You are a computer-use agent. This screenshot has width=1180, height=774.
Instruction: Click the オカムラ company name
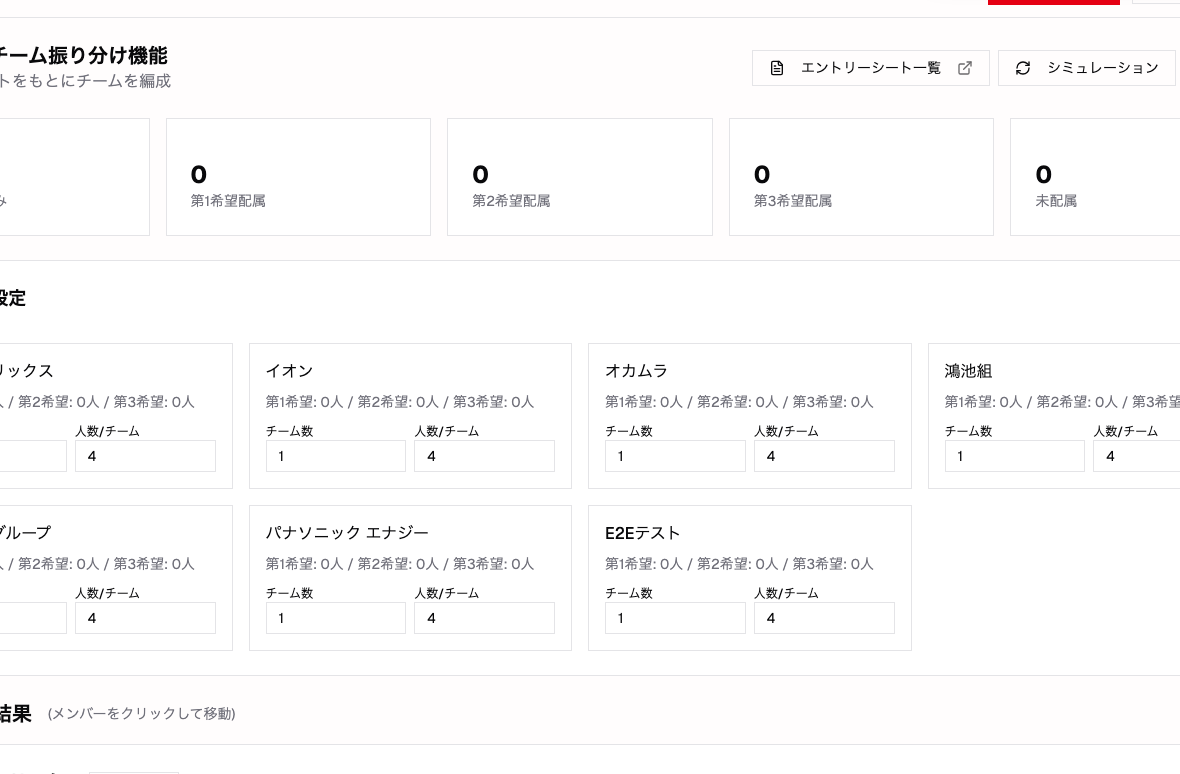637,371
